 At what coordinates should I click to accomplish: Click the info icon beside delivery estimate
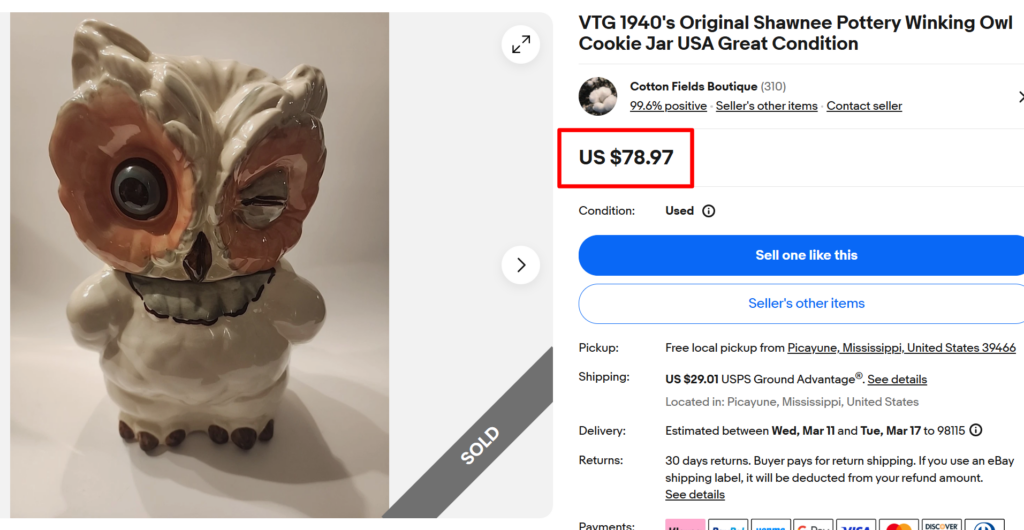pos(976,431)
